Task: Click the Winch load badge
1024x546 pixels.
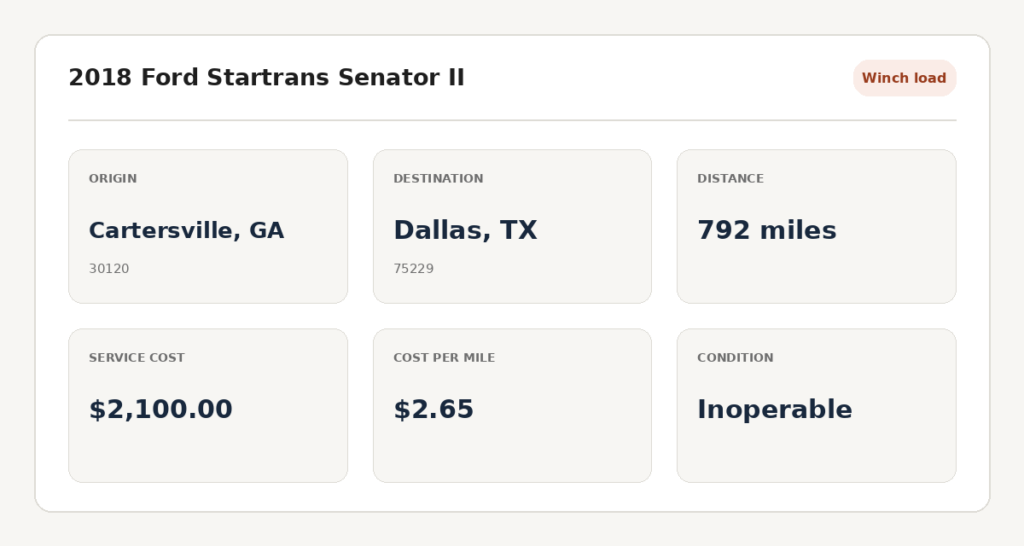Action: click(x=904, y=78)
